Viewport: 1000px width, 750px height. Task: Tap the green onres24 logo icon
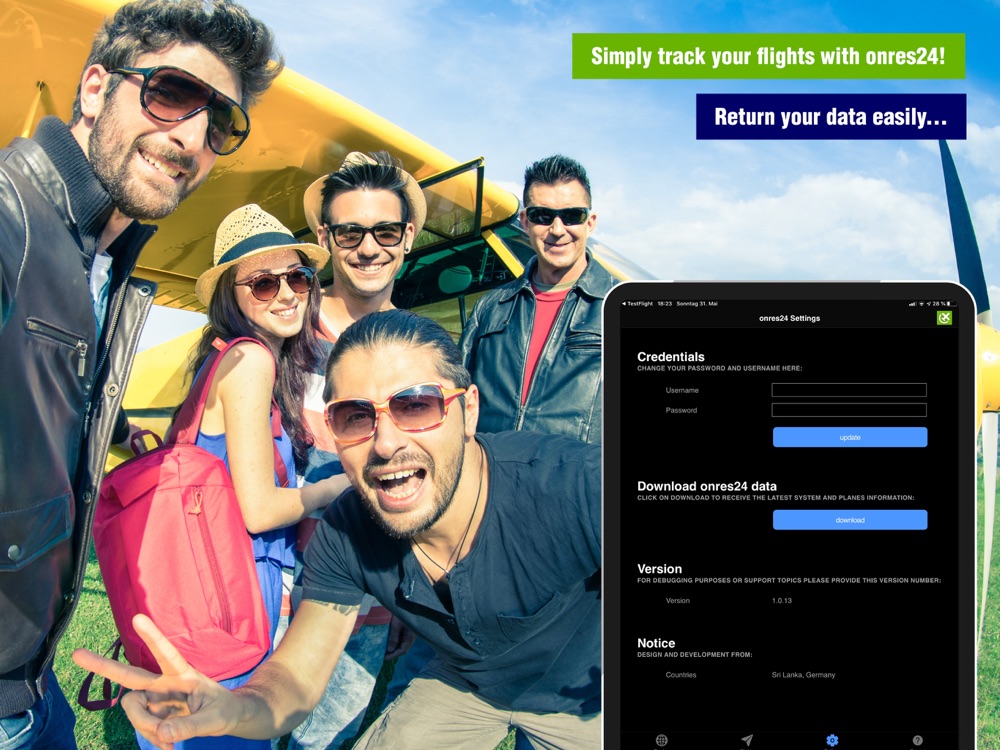coord(945,318)
